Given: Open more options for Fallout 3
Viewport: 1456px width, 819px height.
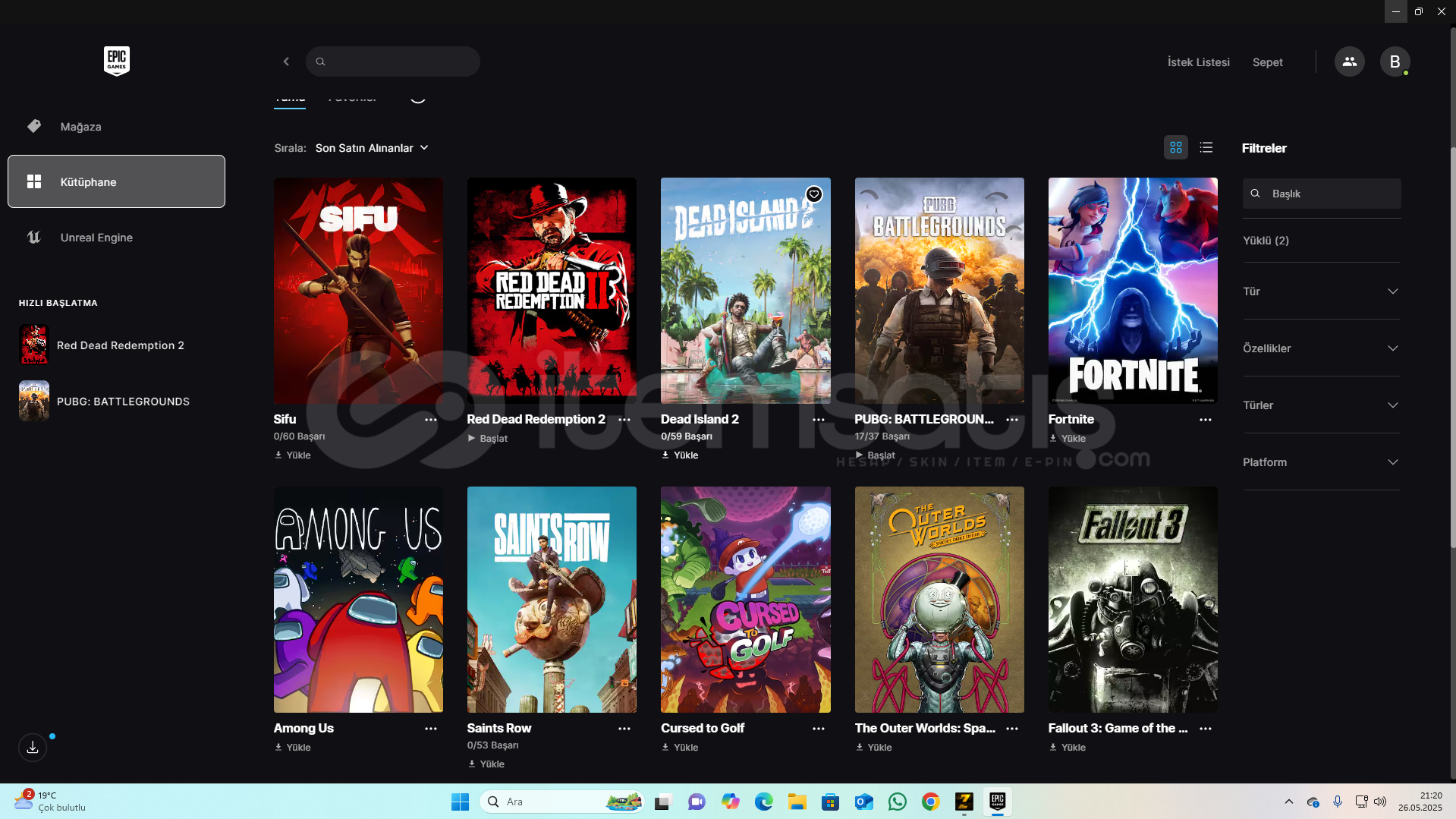Looking at the screenshot, I should point(1205,729).
